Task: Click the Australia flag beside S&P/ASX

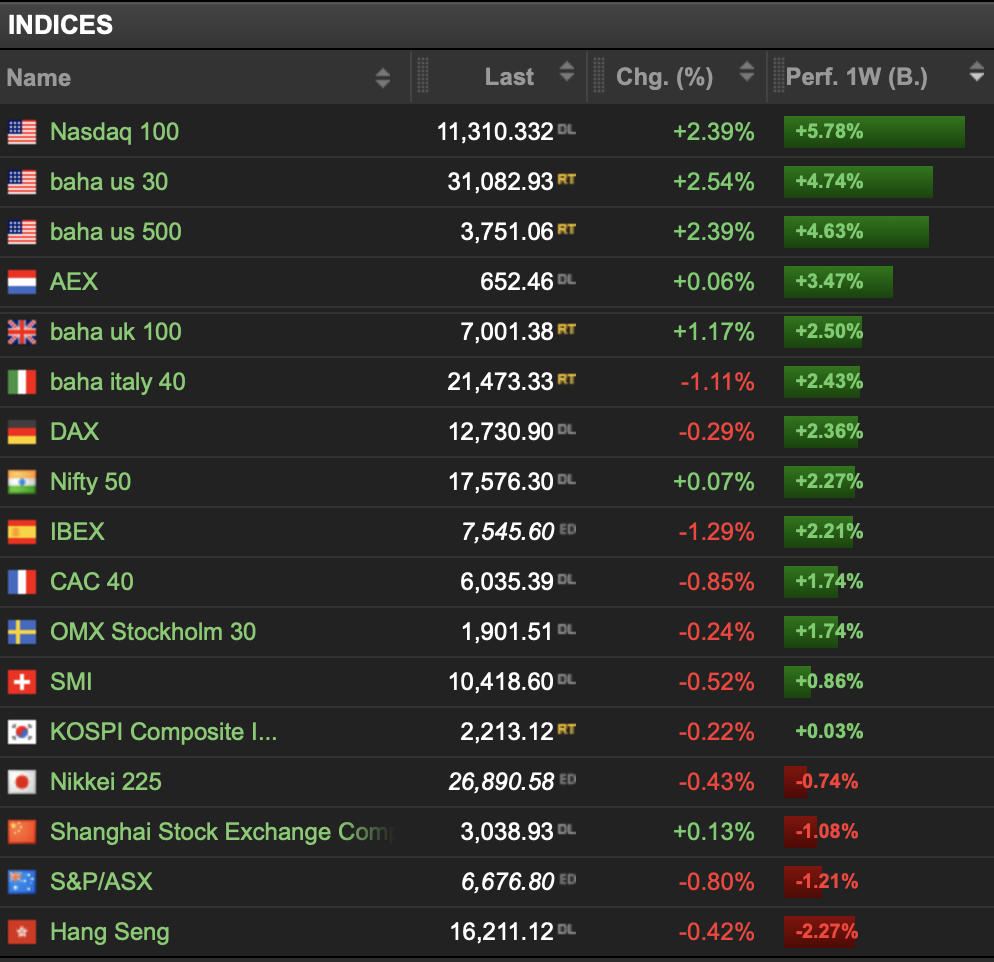Action: (x=22, y=882)
